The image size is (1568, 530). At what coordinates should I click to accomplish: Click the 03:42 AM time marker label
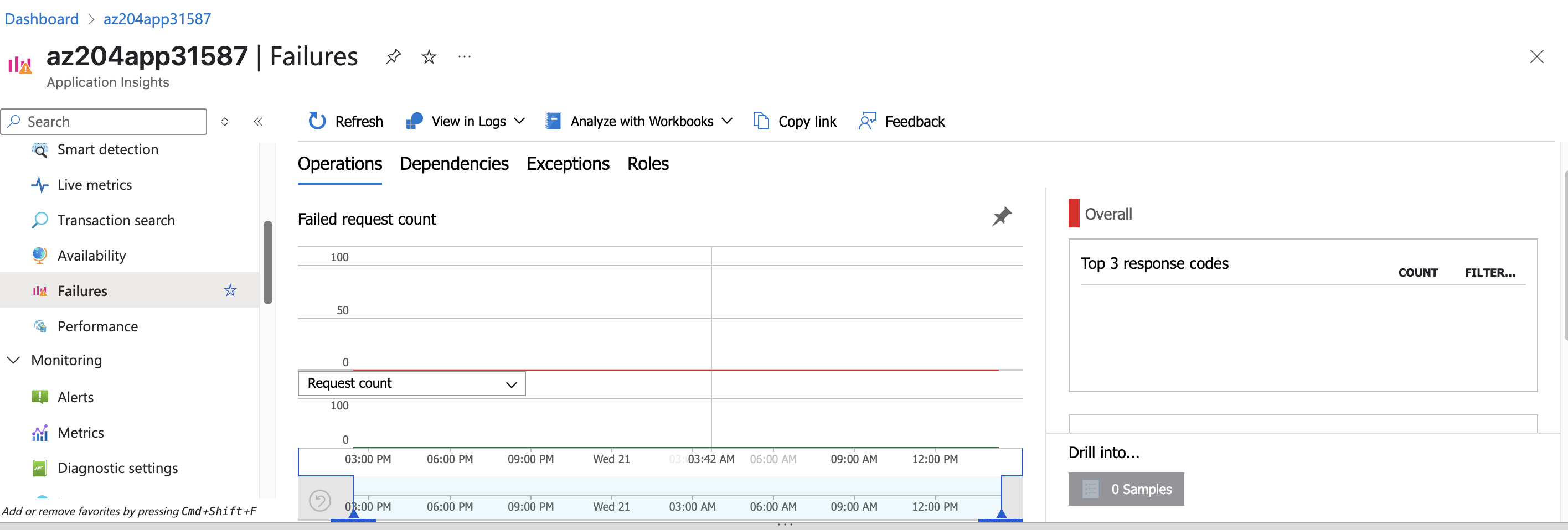pyautogui.click(x=711, y=459)
